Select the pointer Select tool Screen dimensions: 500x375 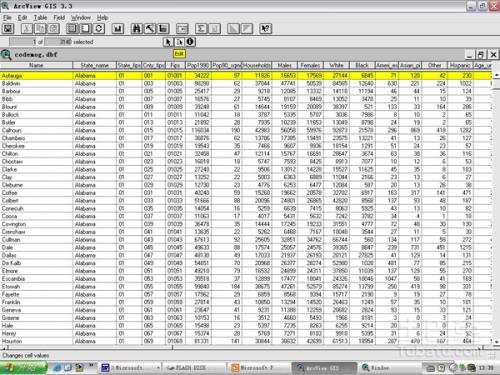168,42
